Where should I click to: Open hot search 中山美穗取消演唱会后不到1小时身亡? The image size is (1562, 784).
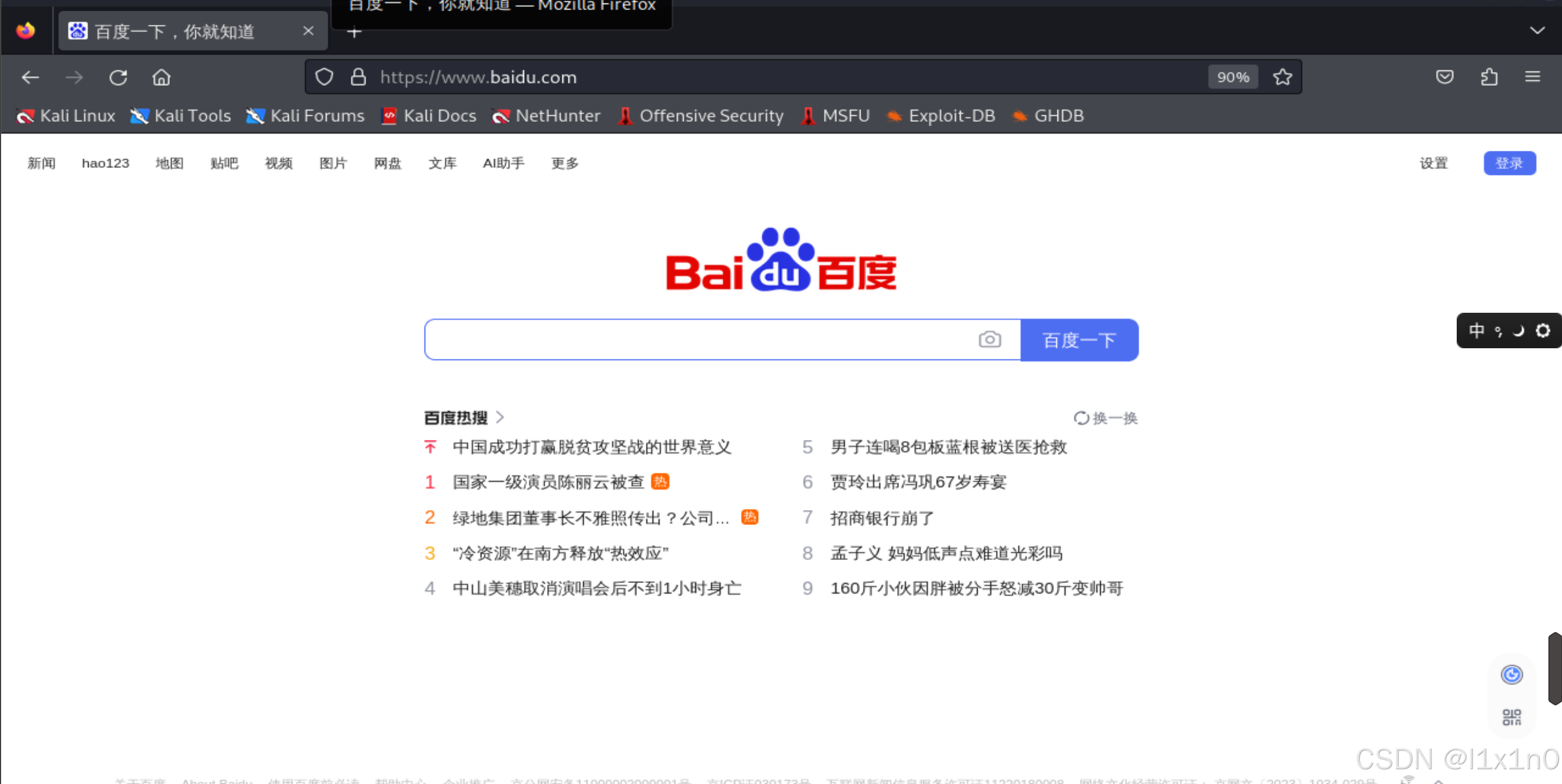pyautogui.click(x=597, y=588)
